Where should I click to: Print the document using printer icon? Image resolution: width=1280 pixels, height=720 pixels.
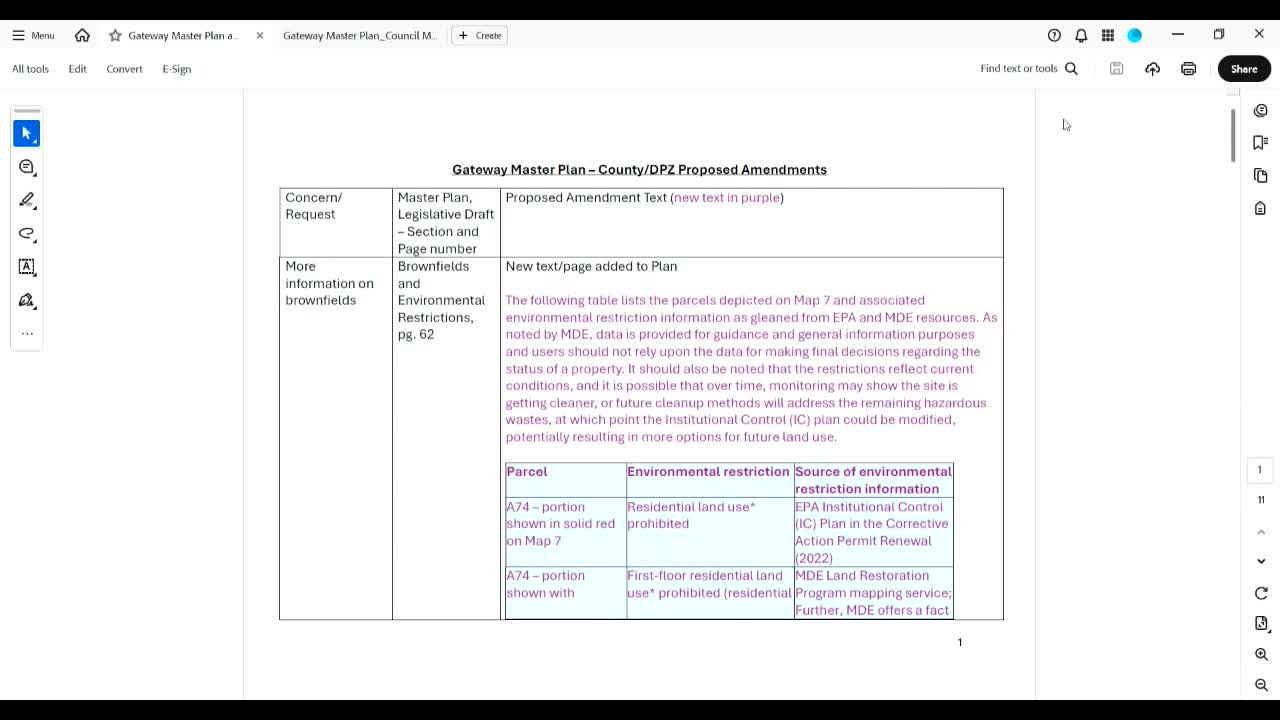1188,69
